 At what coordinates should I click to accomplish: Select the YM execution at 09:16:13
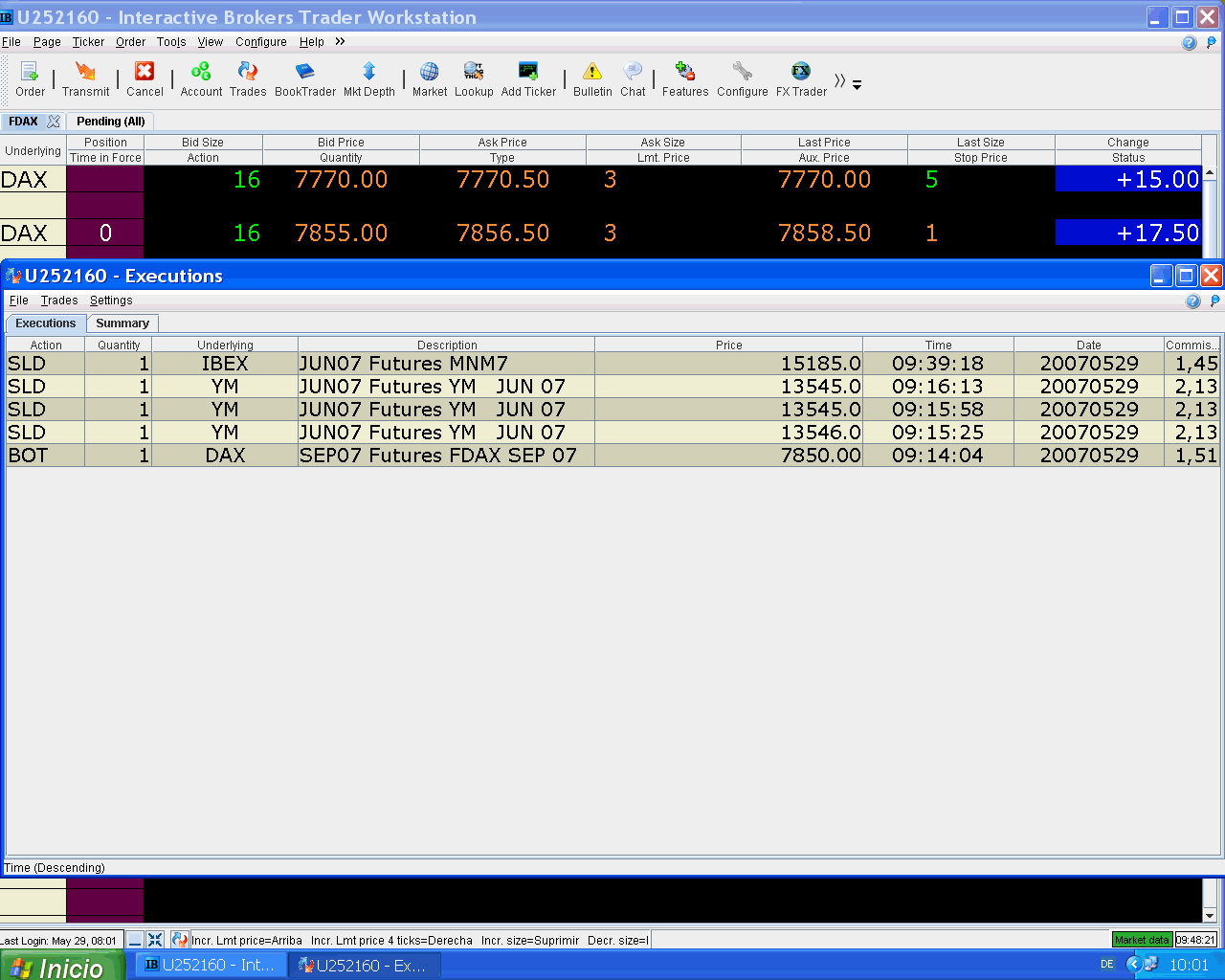tap(612, 387)
